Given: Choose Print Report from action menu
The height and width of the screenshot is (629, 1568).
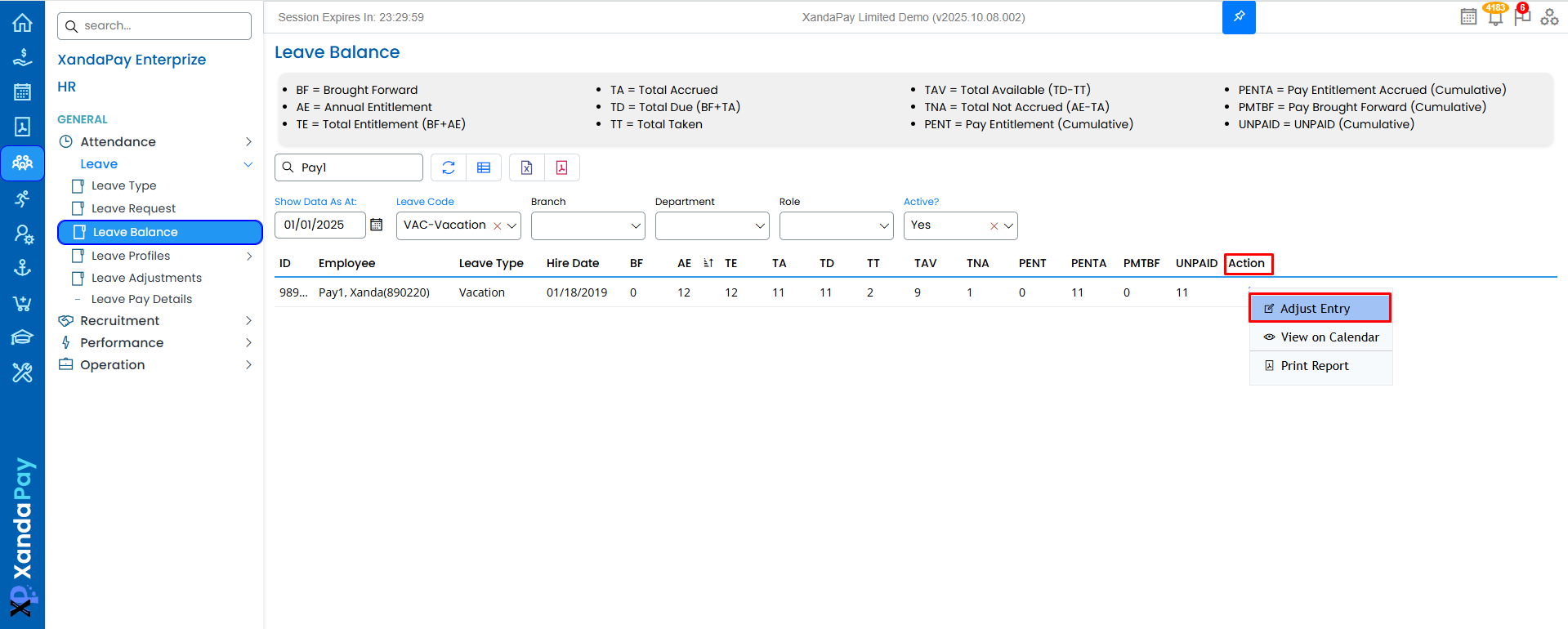Looking at the screenshot, I should [x=1320, y=366].
